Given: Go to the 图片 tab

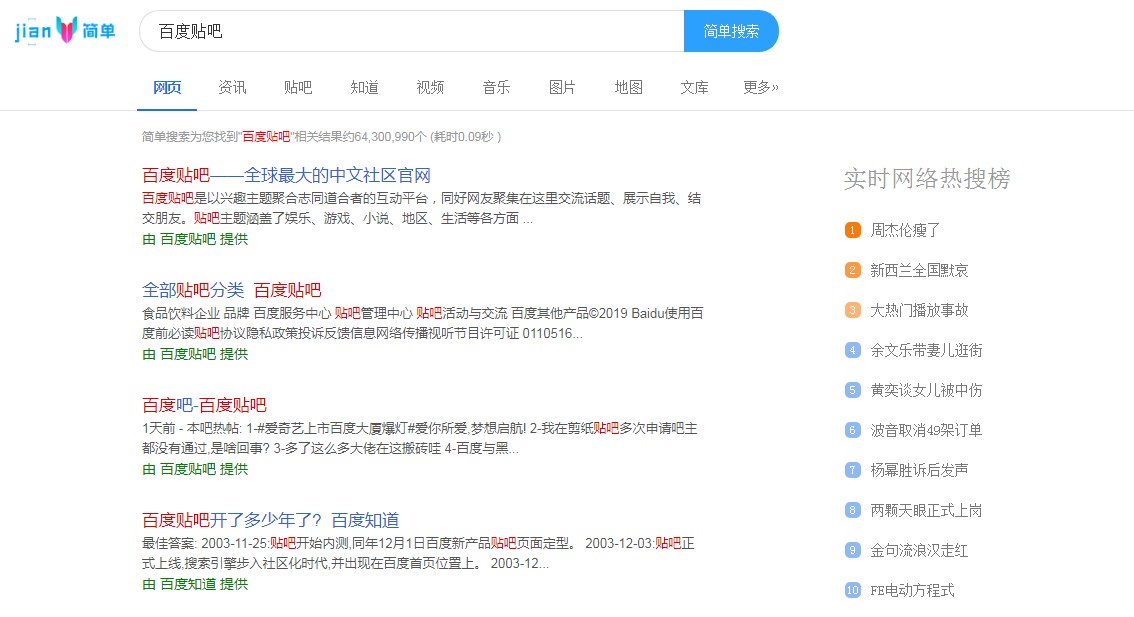Looking at the screenshot, I should click(x=562, y=88).
